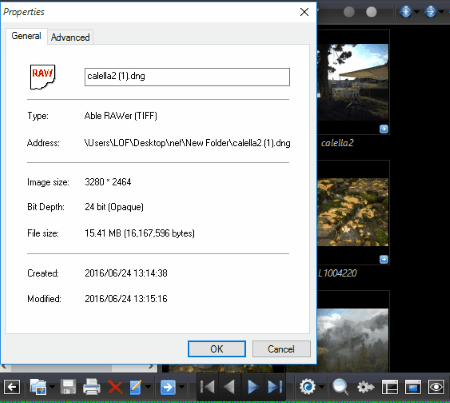Toggle the panel layout icon
Screen dimensions: 450x403
pyautogui.click(x=390, y=387)
